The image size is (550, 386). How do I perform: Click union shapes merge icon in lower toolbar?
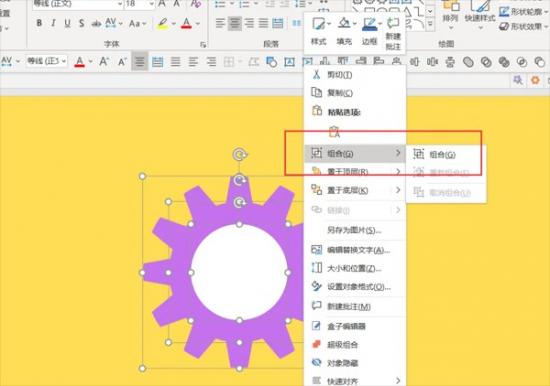[468, 62]
